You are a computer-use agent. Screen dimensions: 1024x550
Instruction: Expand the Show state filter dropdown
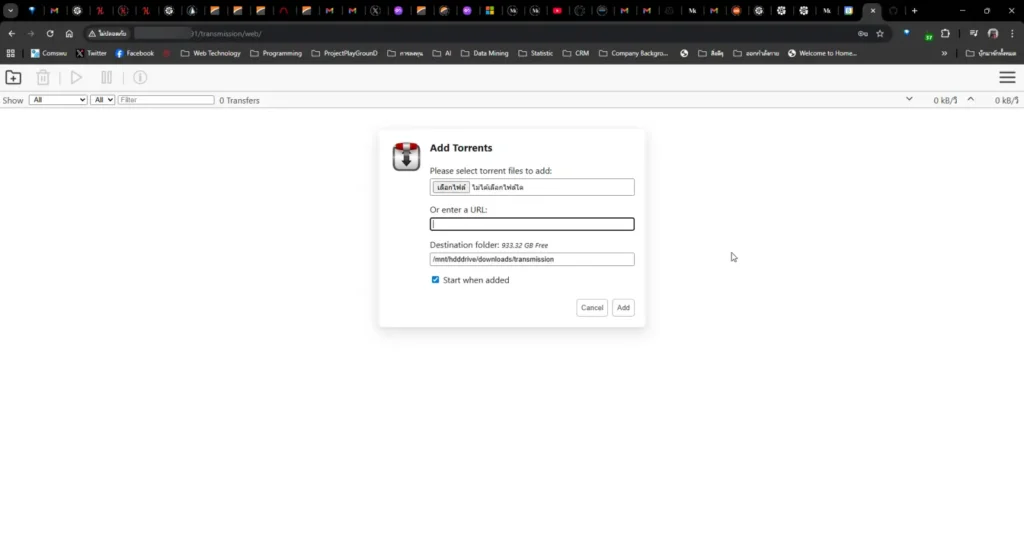58,100
